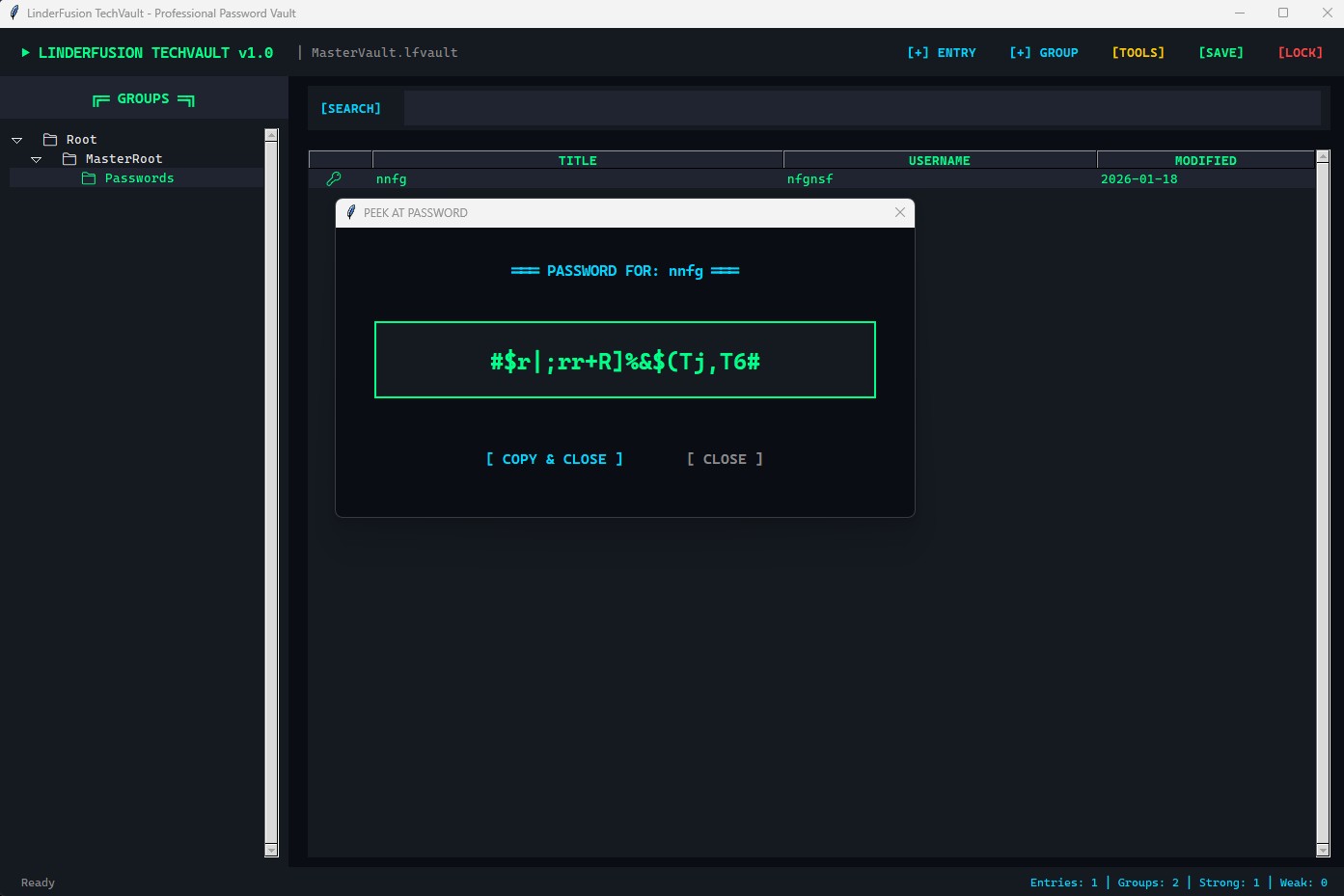Click the folder icon next to Root
1344x896 pixels.
(x=50, y=139)
